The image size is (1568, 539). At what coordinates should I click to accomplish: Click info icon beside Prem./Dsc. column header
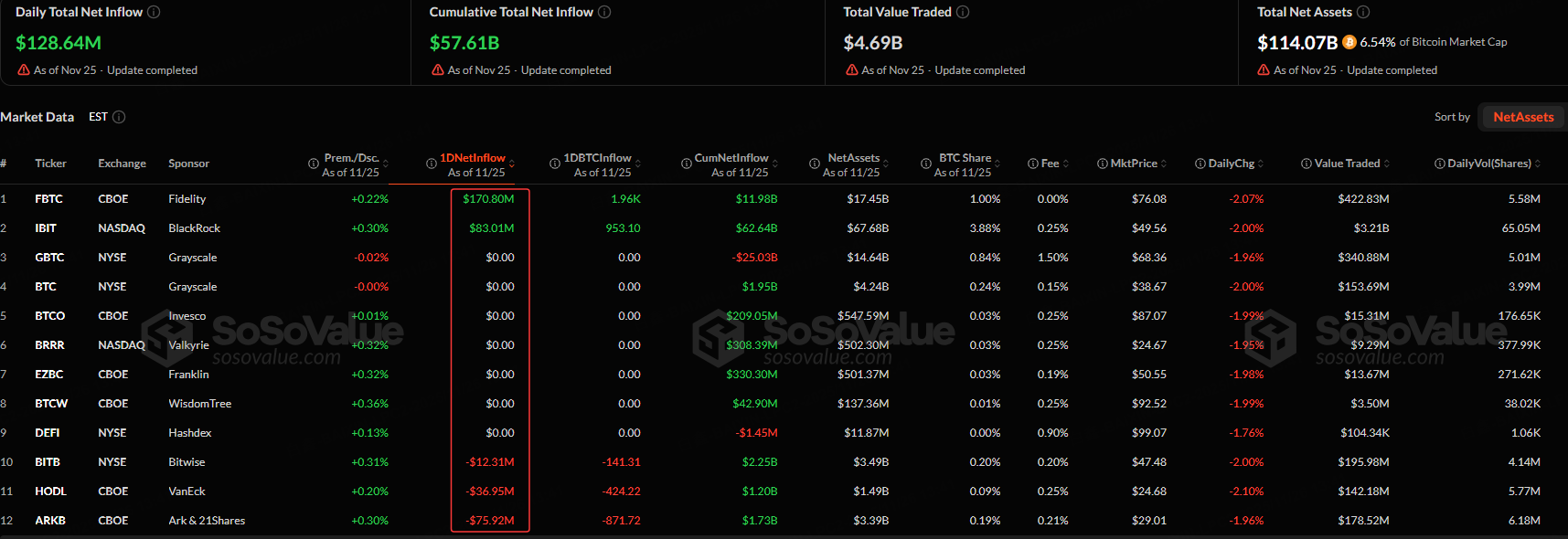pyautogui.click(x=314, y=164)
